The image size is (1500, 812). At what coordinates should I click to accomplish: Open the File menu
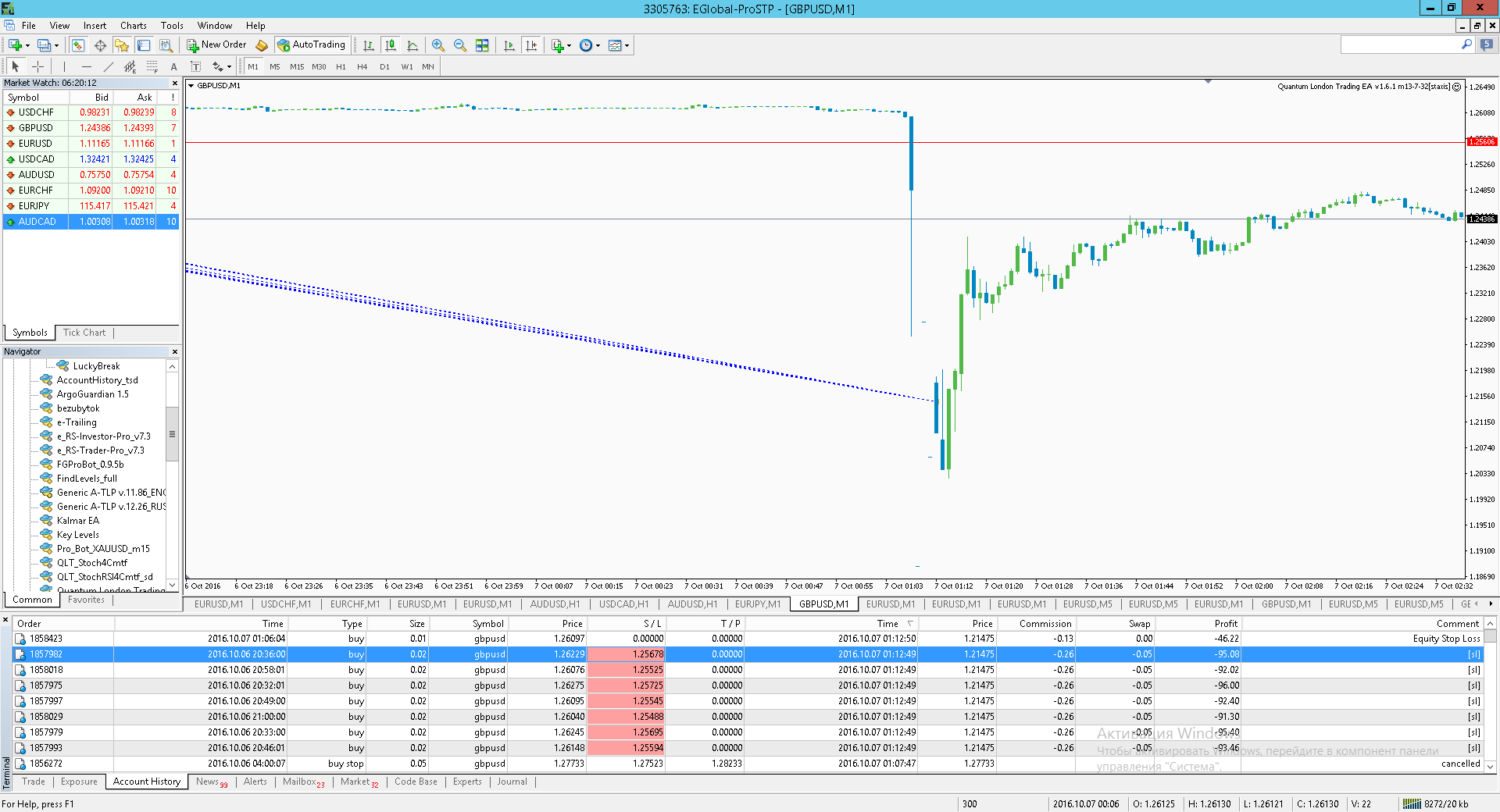(x=29, y=26)
